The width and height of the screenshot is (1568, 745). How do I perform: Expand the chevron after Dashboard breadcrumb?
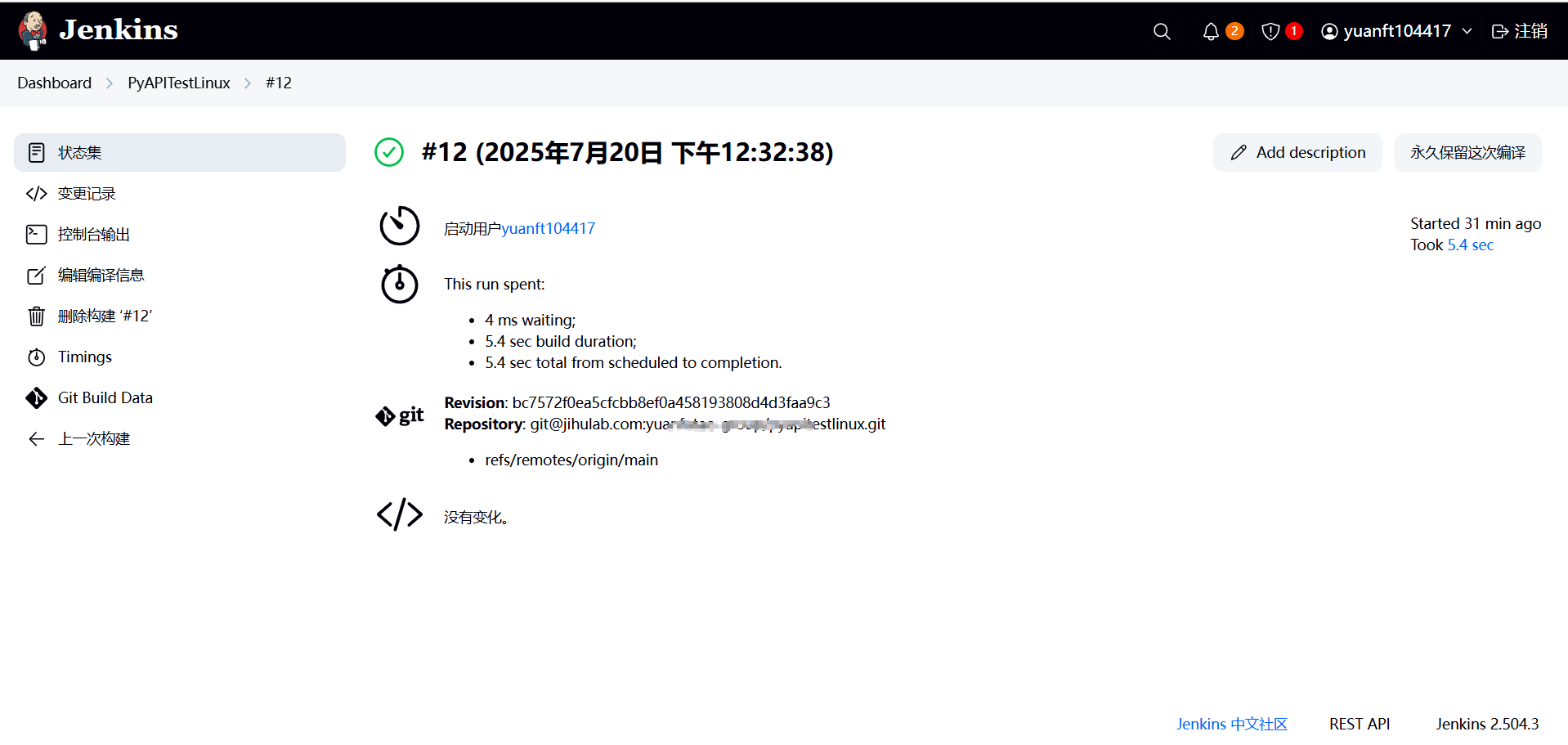(x=110, y=83)
